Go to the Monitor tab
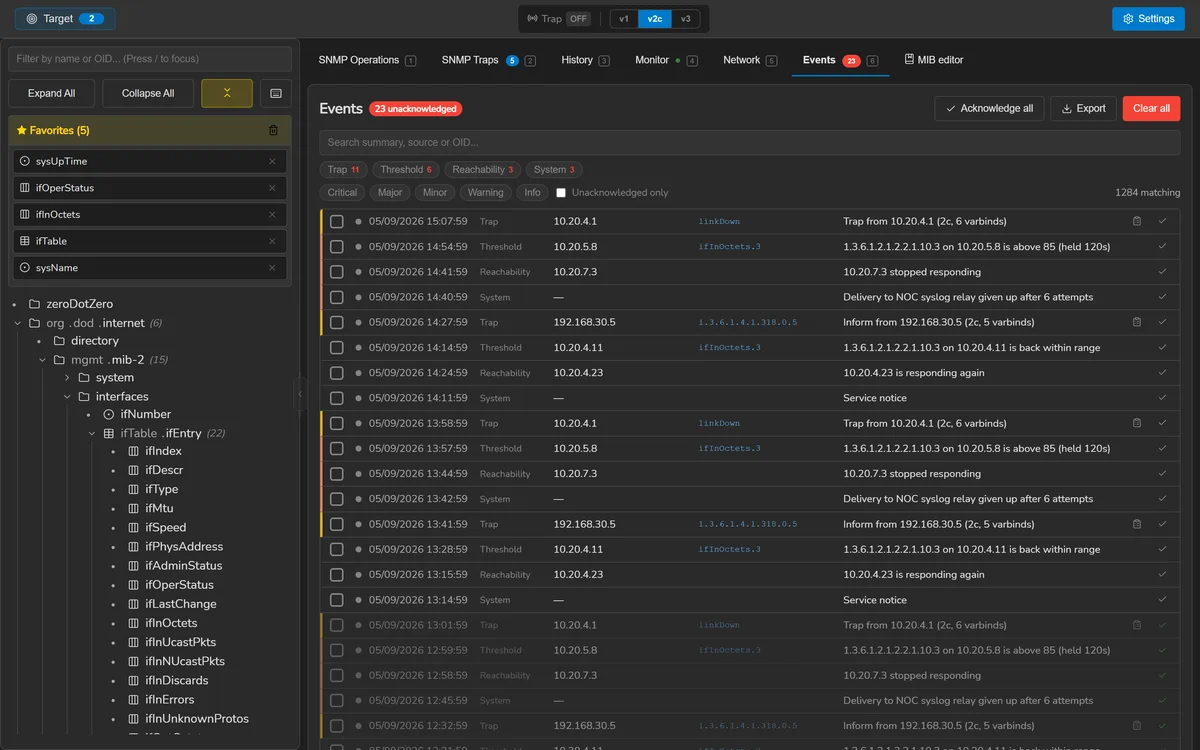The image size is (1200, 750). tap(666, 60)
